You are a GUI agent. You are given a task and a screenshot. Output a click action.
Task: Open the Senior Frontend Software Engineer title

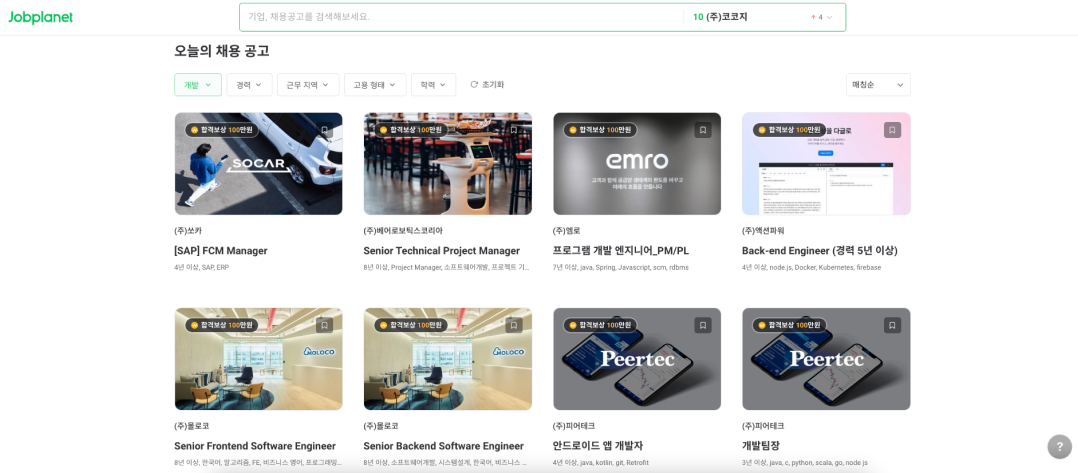[255, 446]
